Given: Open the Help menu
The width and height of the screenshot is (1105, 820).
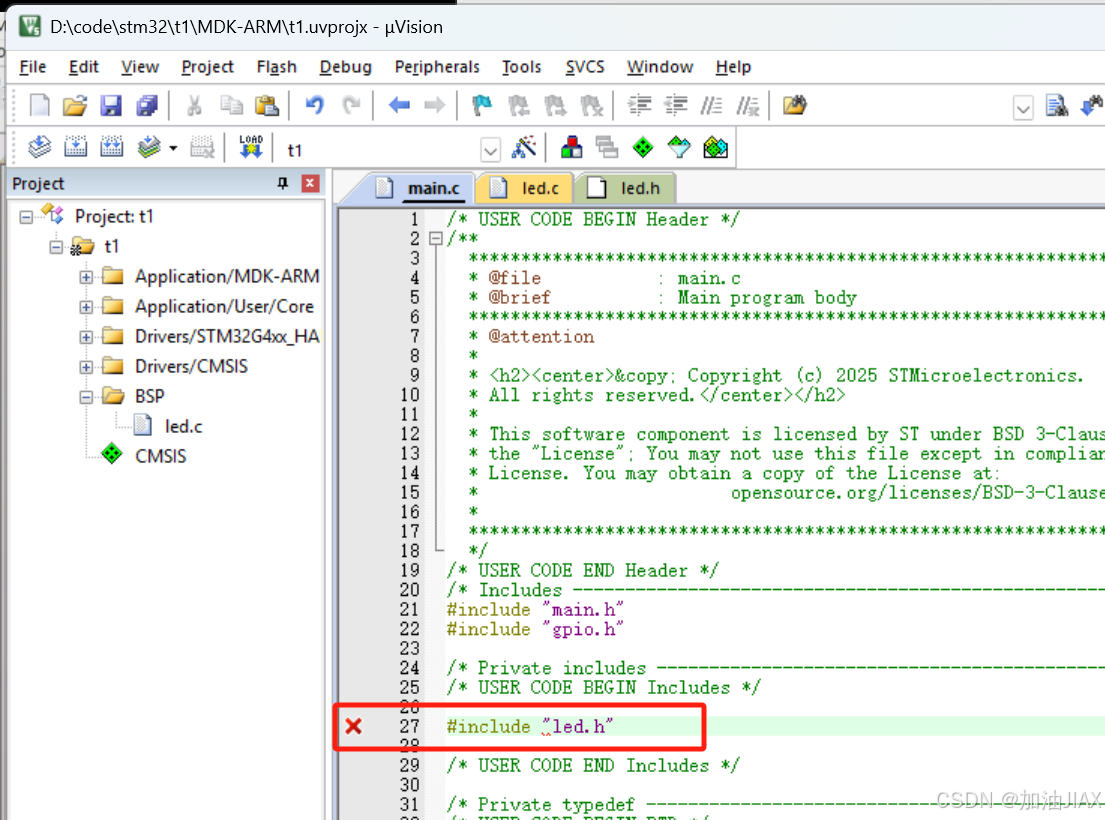Looking at the screenshot, I should point(733,67).
